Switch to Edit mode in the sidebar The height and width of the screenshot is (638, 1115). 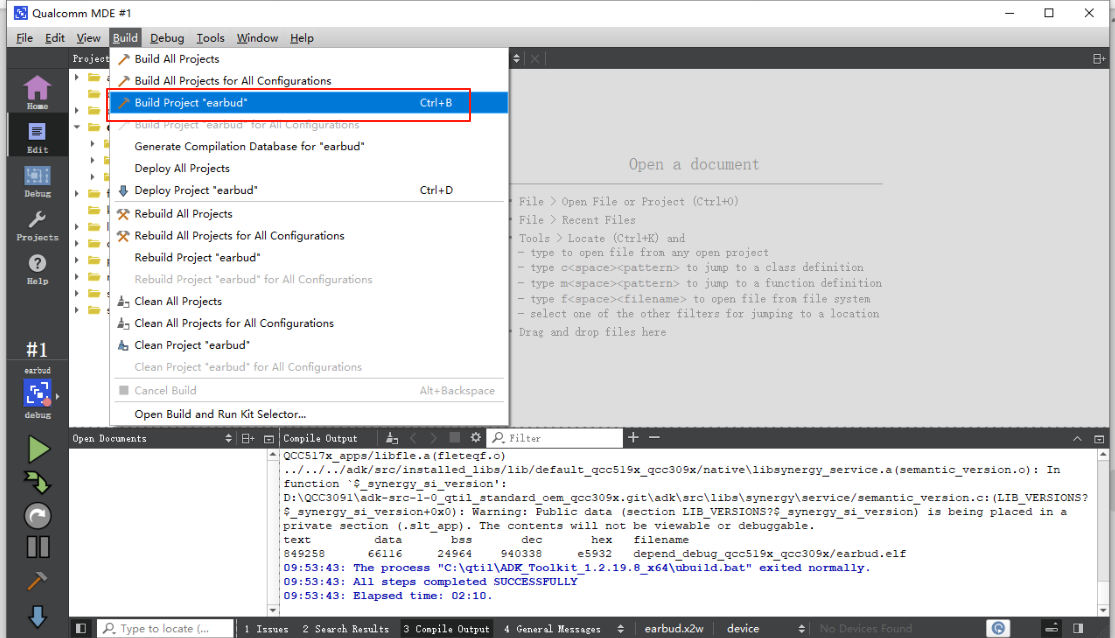37,137
